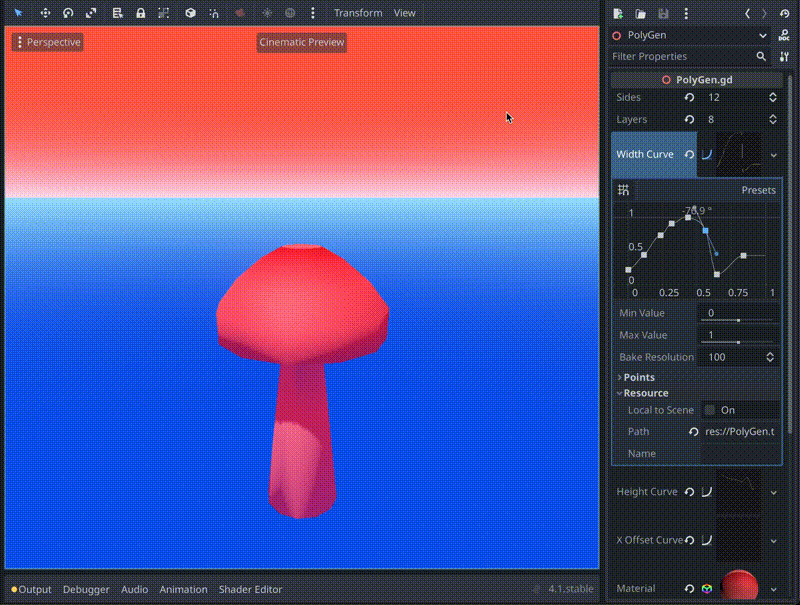Screen dimensions: 800x605
Task: Activate the Rotate mode tool
Action: [x=68, y=13]
